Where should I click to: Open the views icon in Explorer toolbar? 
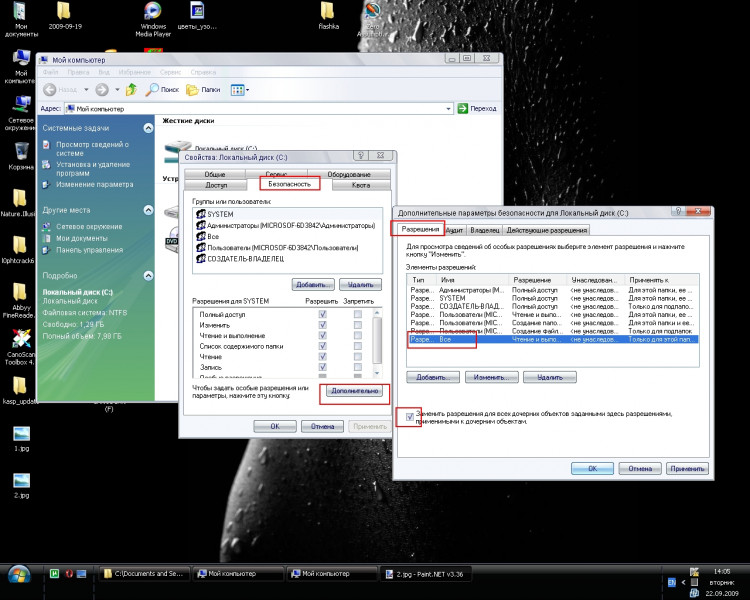tap(237, 90)
